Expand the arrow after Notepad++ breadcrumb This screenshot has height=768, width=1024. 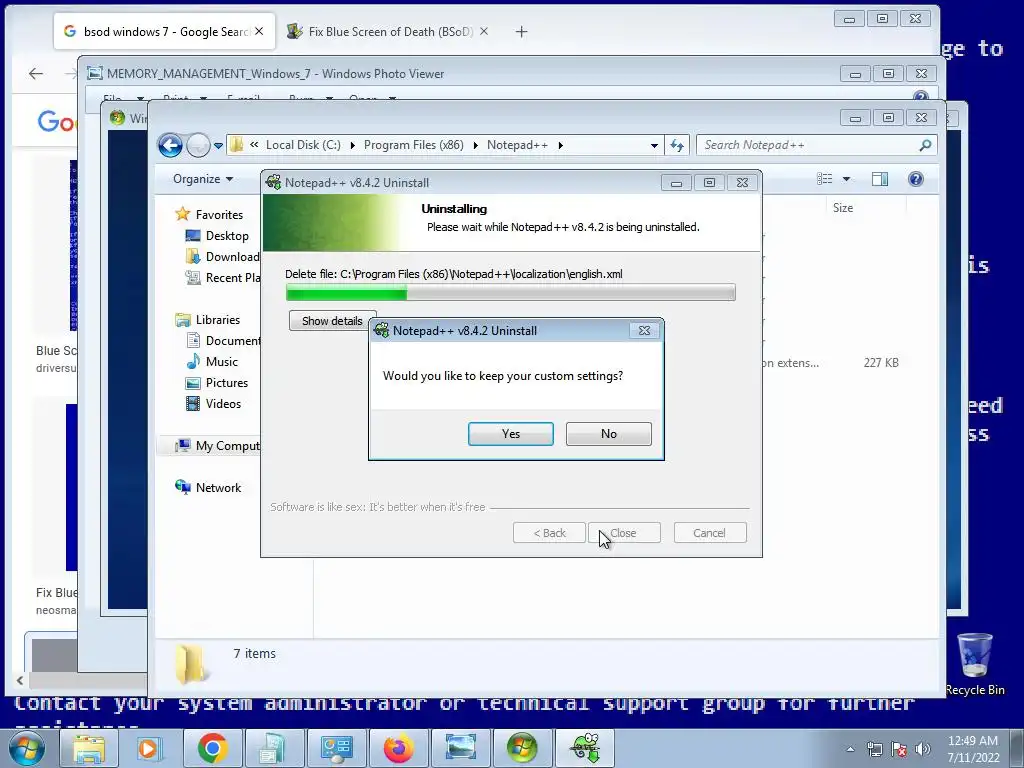[560, 145]
